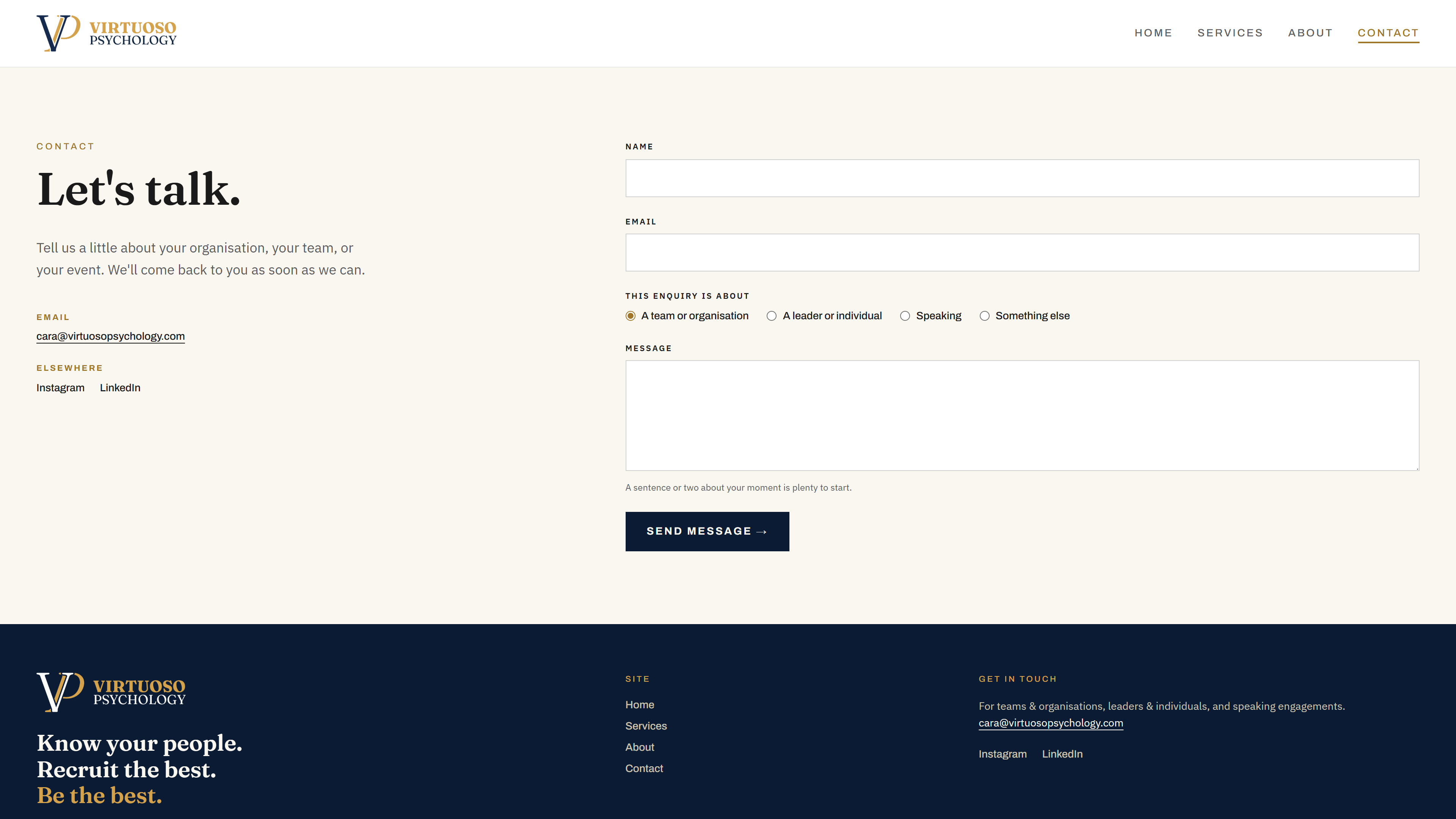The image size is (1456, 819).
Task: Click the 'A sentence or two about your moment' hint
Action: [738, 487]
